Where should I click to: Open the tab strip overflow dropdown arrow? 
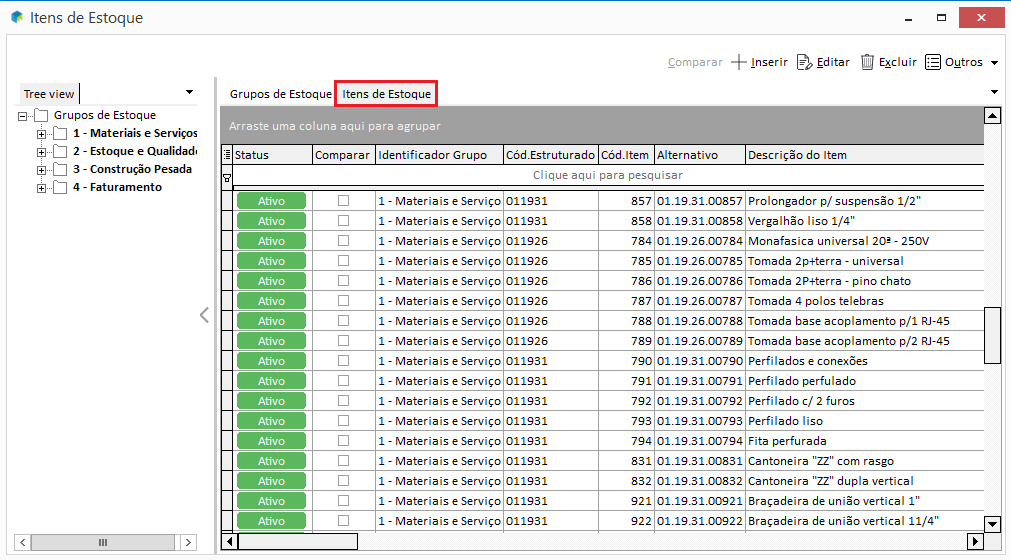click(994, 92)
